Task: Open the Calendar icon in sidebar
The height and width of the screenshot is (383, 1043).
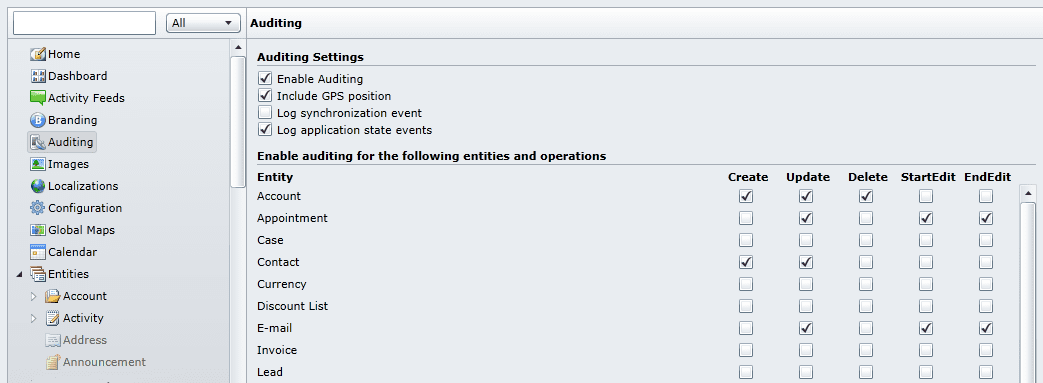Action: coord(38,252)
